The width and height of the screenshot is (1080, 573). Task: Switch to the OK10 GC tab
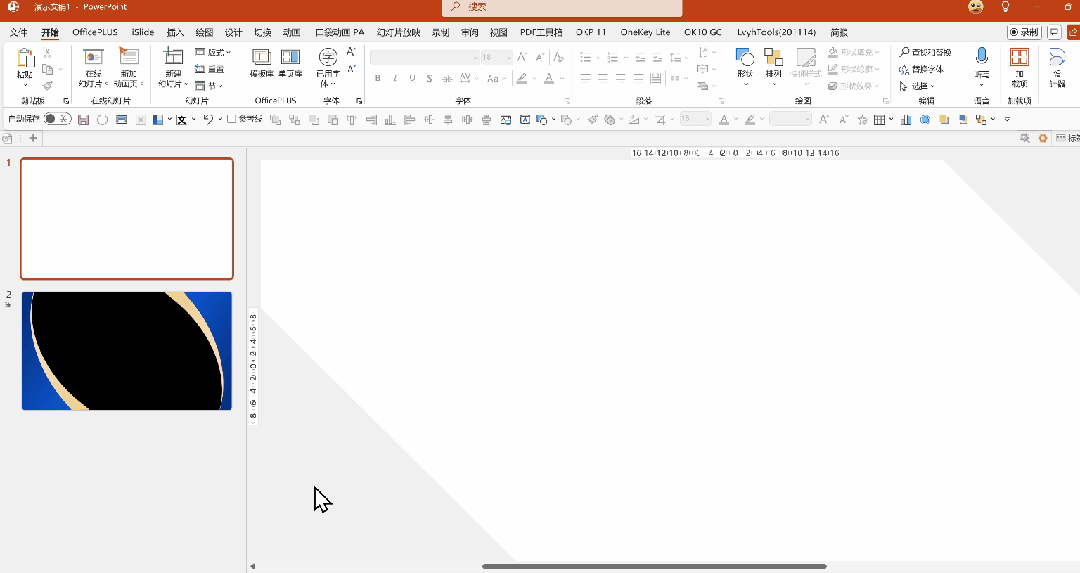click(x=703, y=32)
